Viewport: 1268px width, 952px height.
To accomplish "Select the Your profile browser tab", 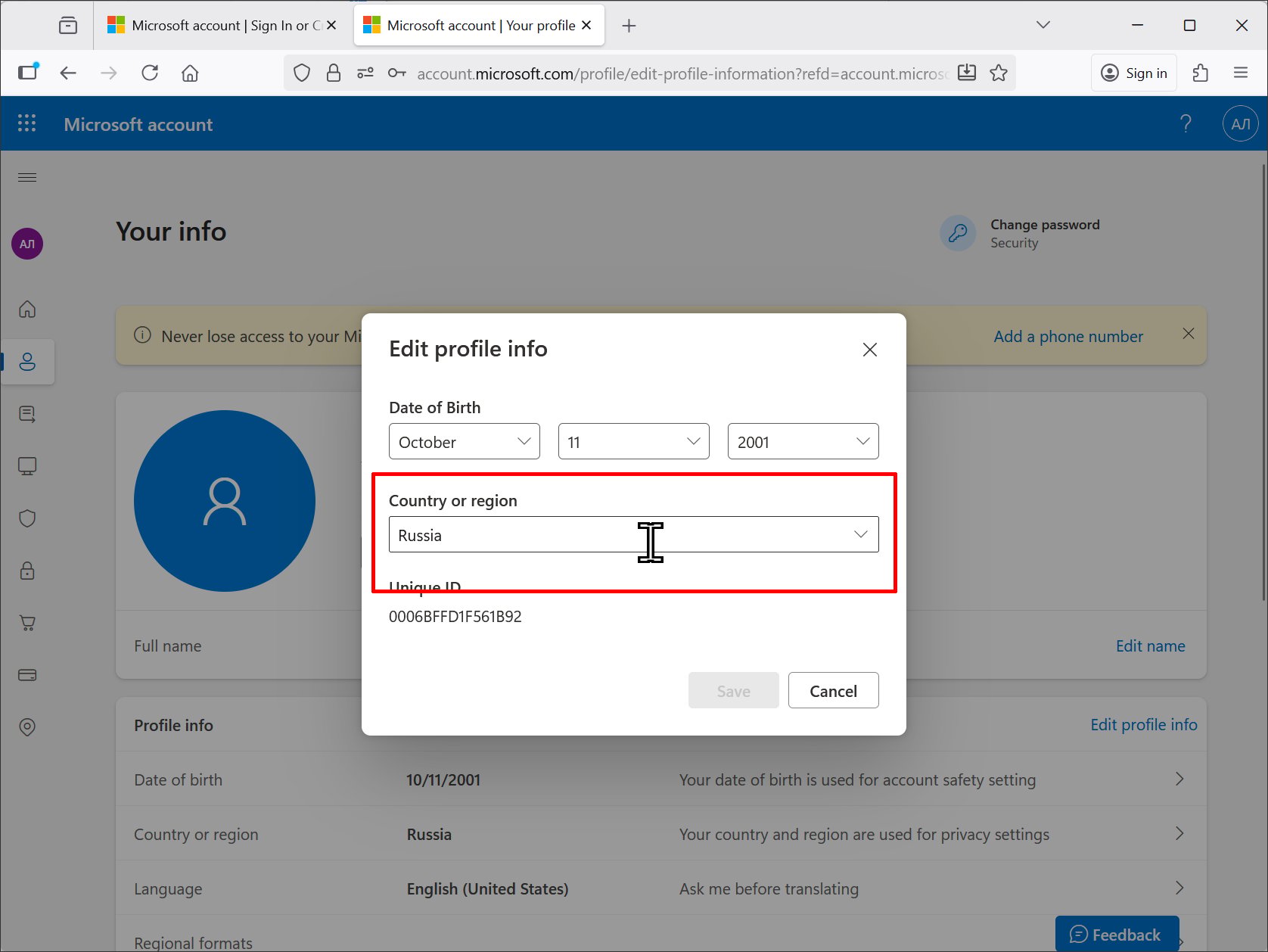I will [x=479, y=25].
